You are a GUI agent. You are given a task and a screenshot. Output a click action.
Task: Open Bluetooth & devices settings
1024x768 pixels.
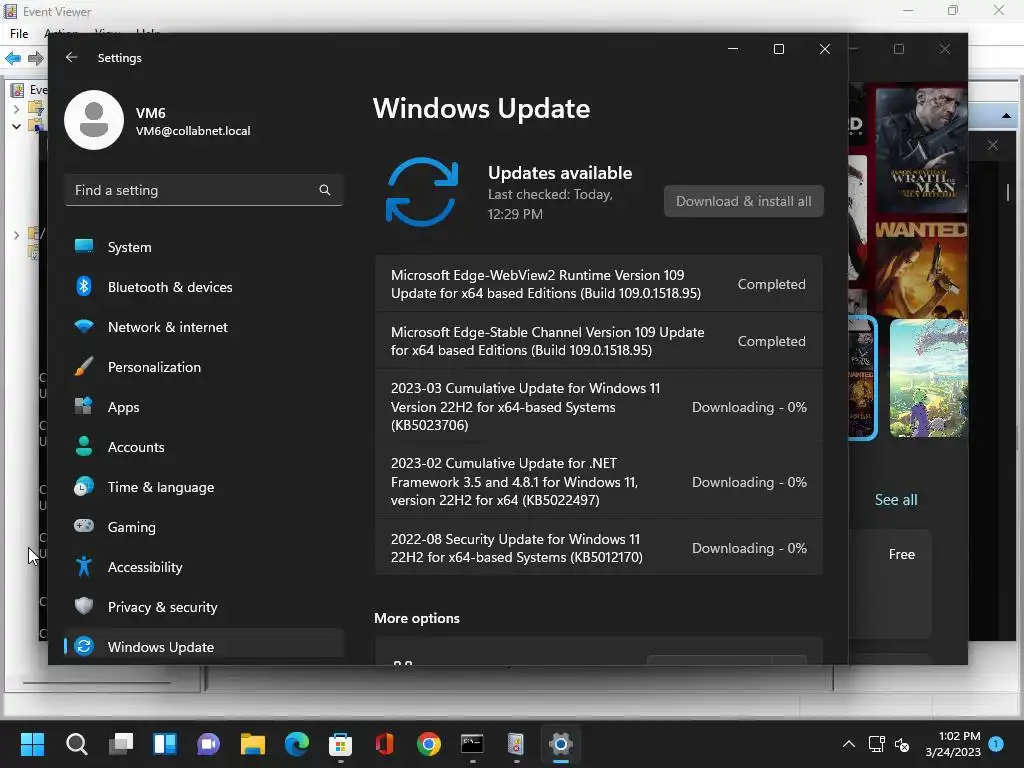204,287
